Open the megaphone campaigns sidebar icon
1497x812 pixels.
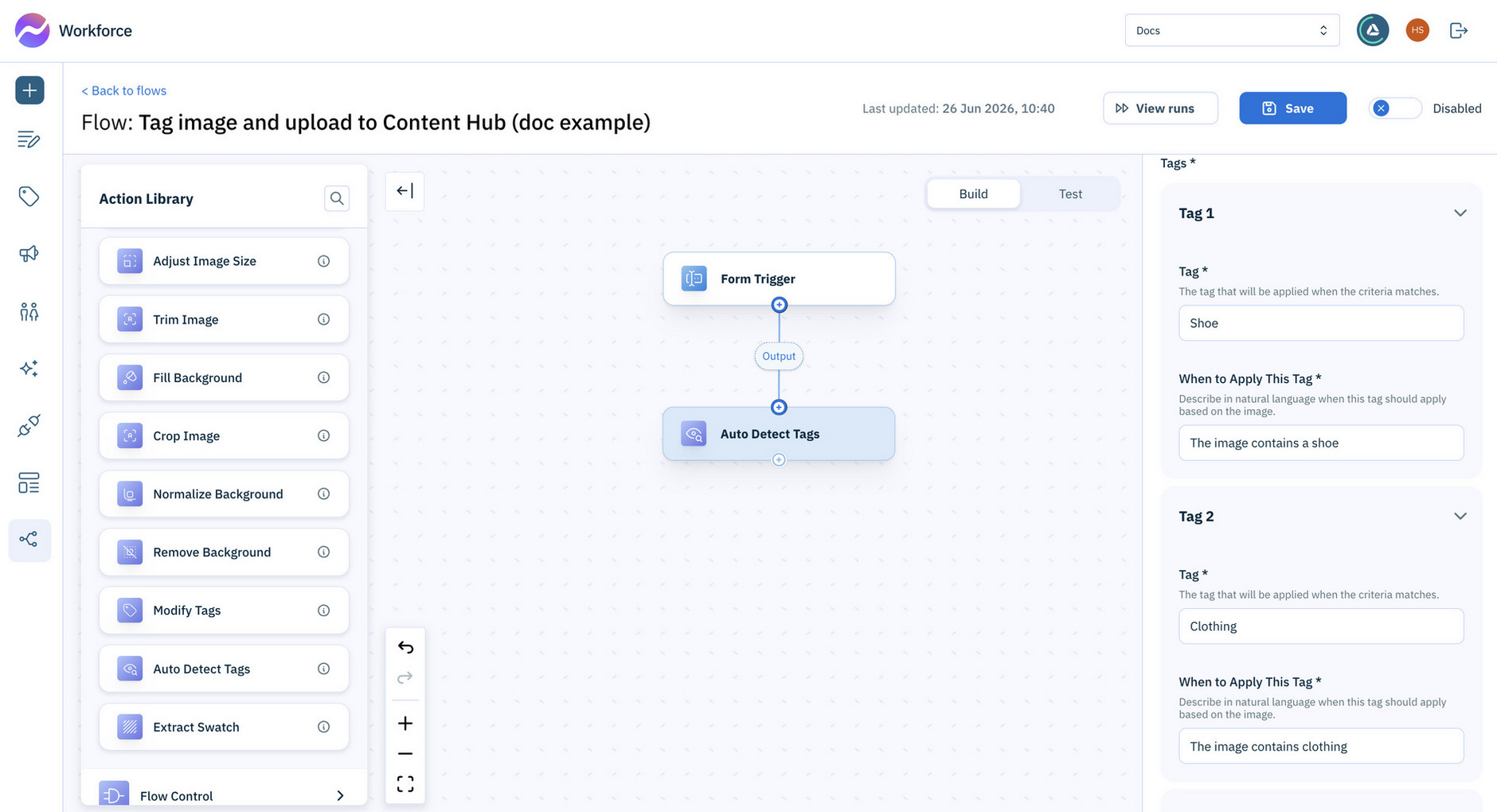[29, 254]
